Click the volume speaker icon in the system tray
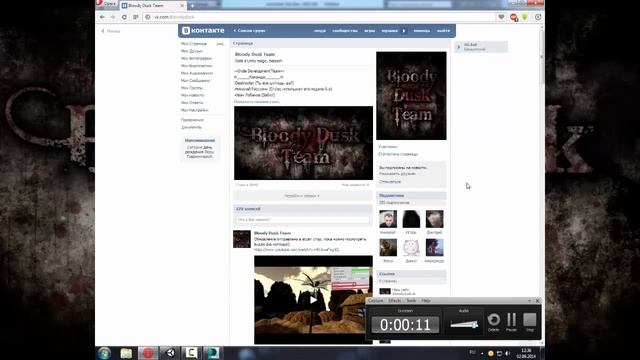Image resolution: width=640 pixels, height=360 pixels. tap(507, 353)
